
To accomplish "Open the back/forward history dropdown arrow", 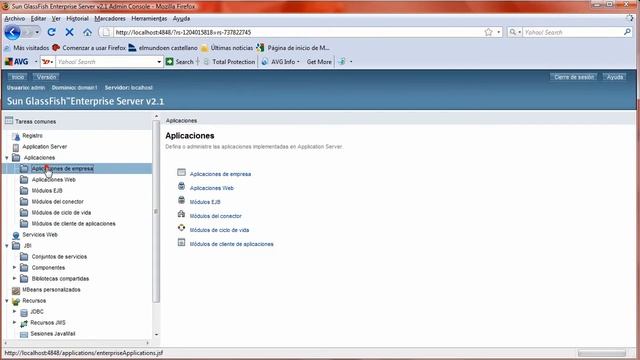I will pos(37,32).
